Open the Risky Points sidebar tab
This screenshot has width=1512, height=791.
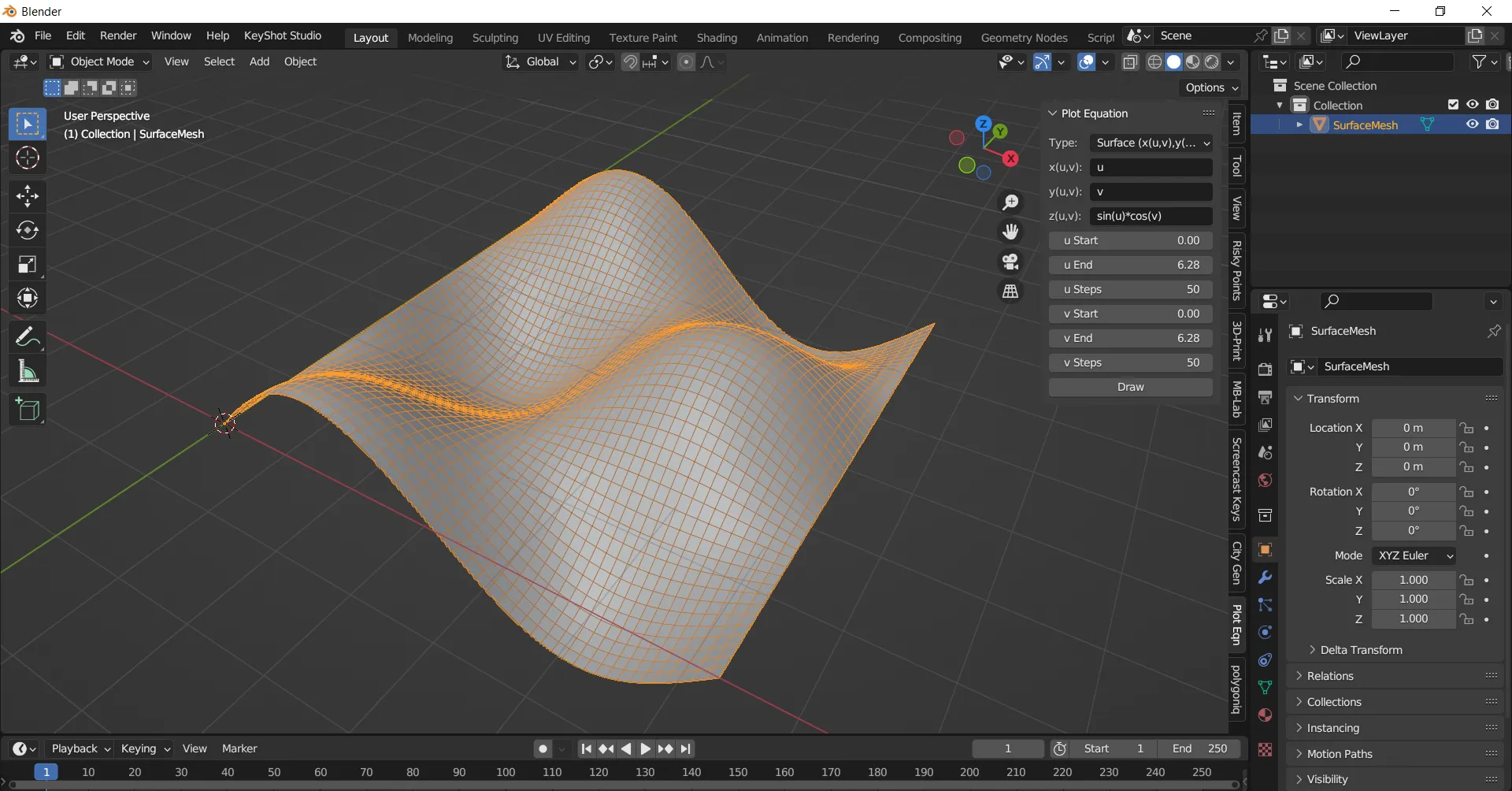tap(1237, 271)
